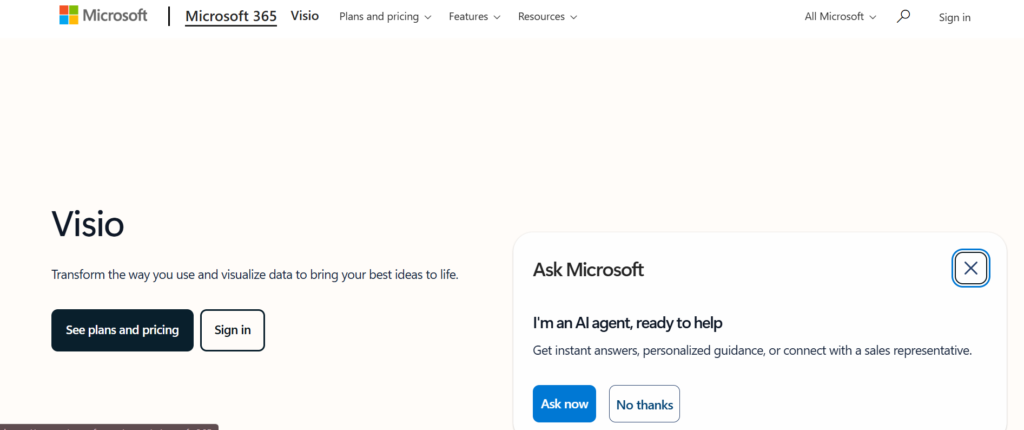The height and width of the screenshot is (430, 1024).
Task: Close the Ask Microsoft chat popup
Action: click(x=971, y=268)
